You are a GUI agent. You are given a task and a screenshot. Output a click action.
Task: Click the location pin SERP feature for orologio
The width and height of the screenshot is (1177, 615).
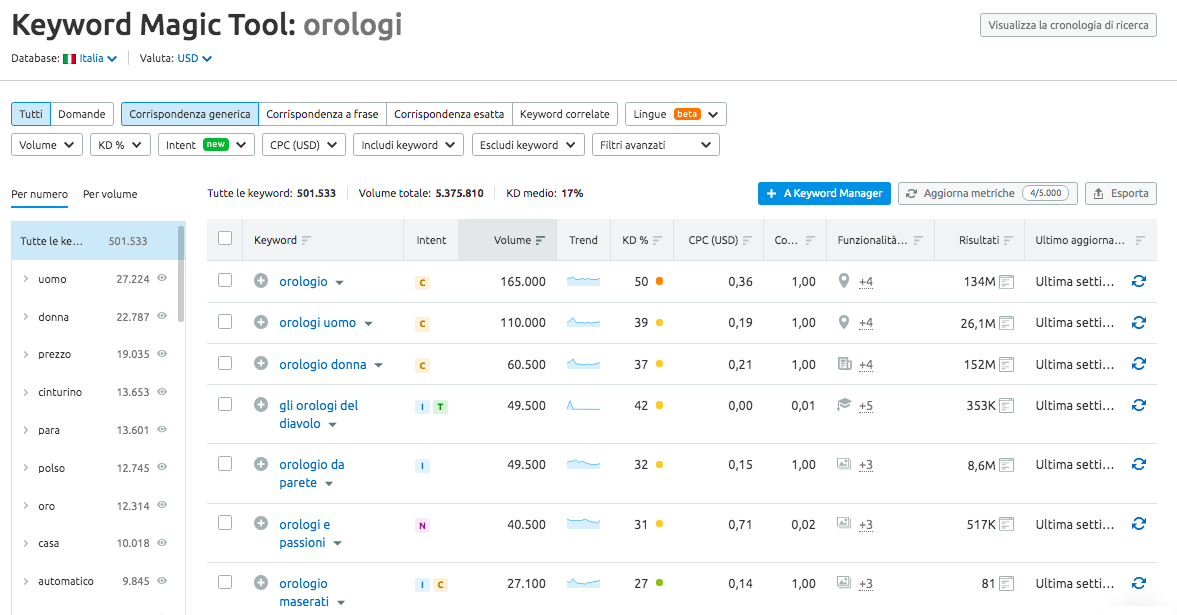tap(844, 282)
